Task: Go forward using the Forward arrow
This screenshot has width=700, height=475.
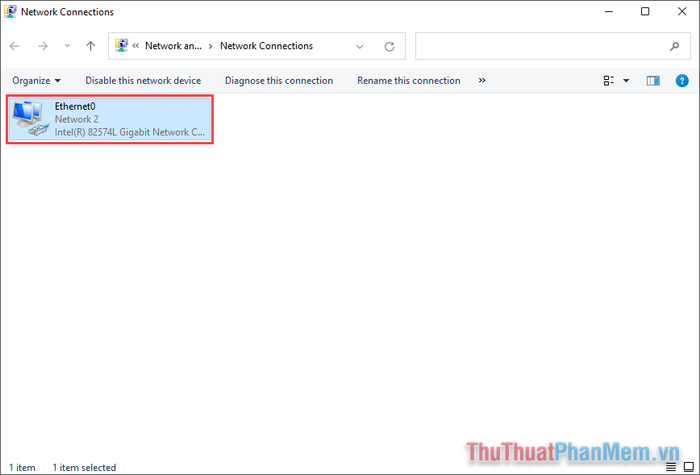Action: pyautogui.click(x=42, y=46)
